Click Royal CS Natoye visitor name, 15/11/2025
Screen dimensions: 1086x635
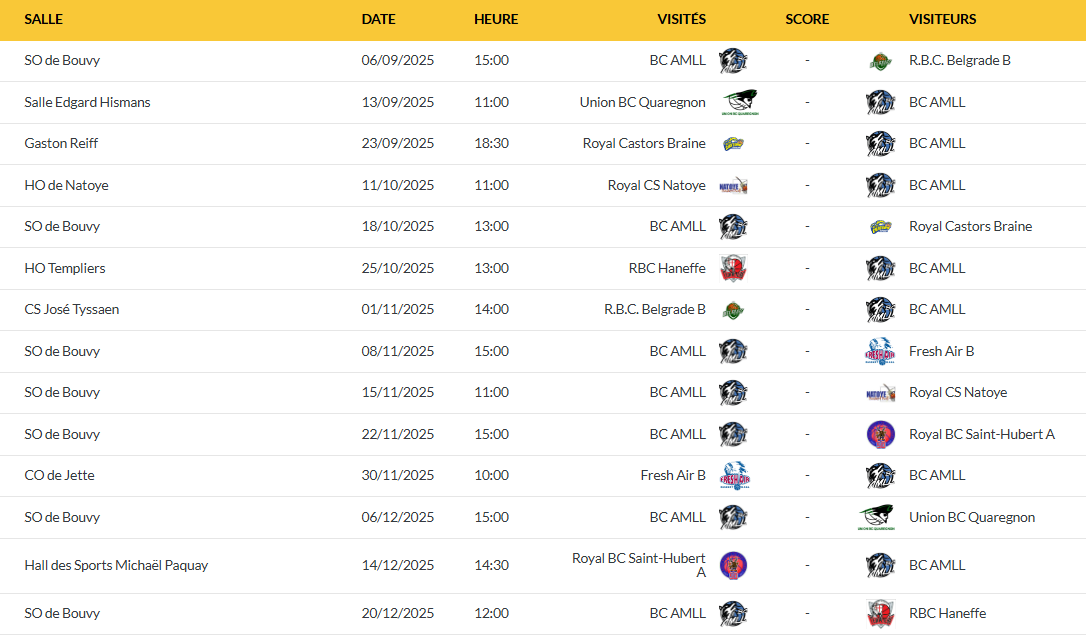tap(958, 393)
